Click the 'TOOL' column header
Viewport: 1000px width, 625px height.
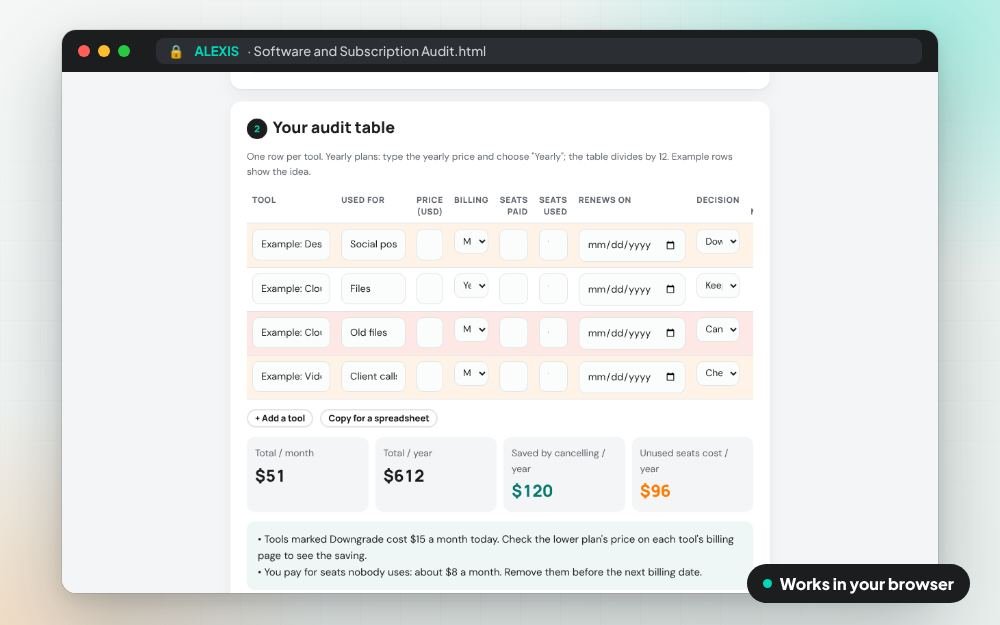click(264, 200)
